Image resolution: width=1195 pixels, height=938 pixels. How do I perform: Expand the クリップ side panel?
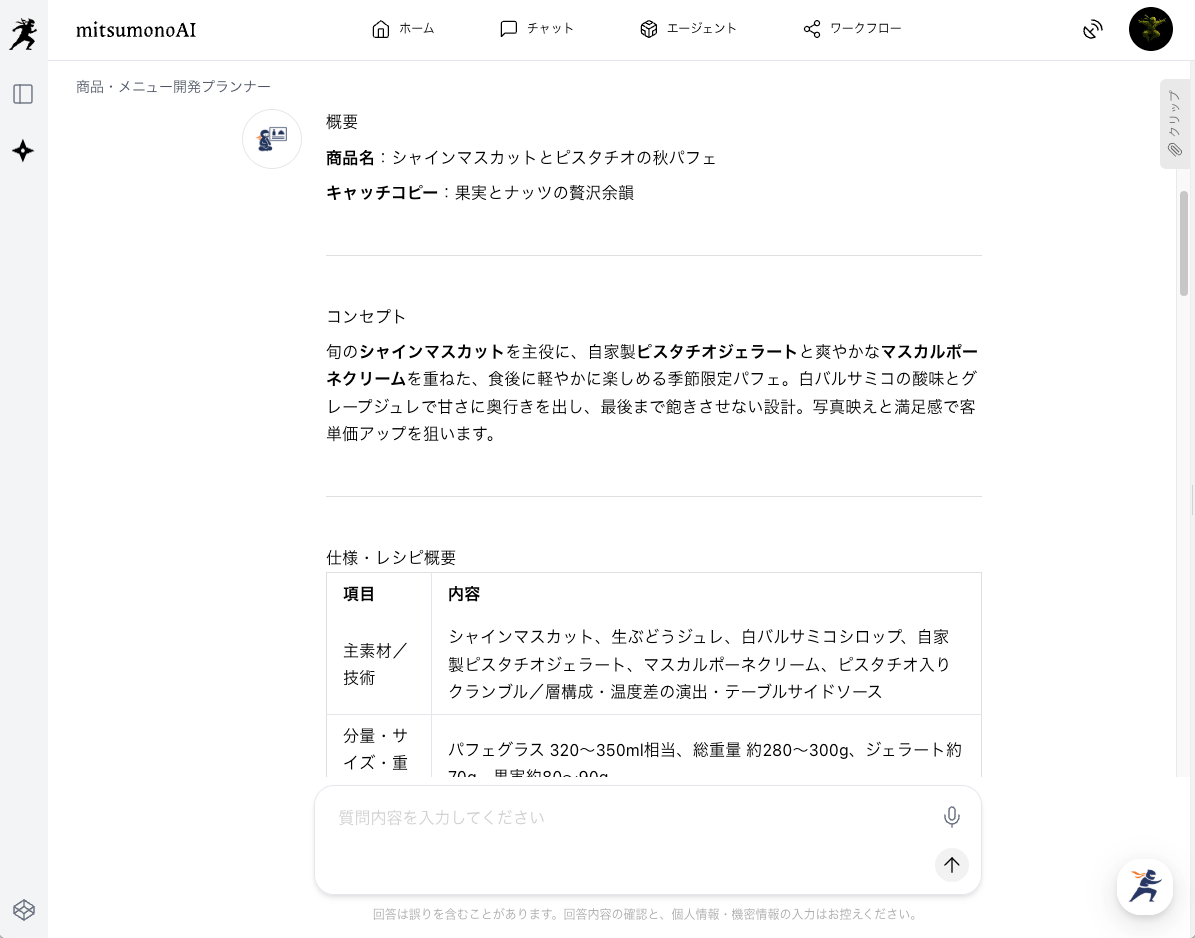tap(1174, 123)
